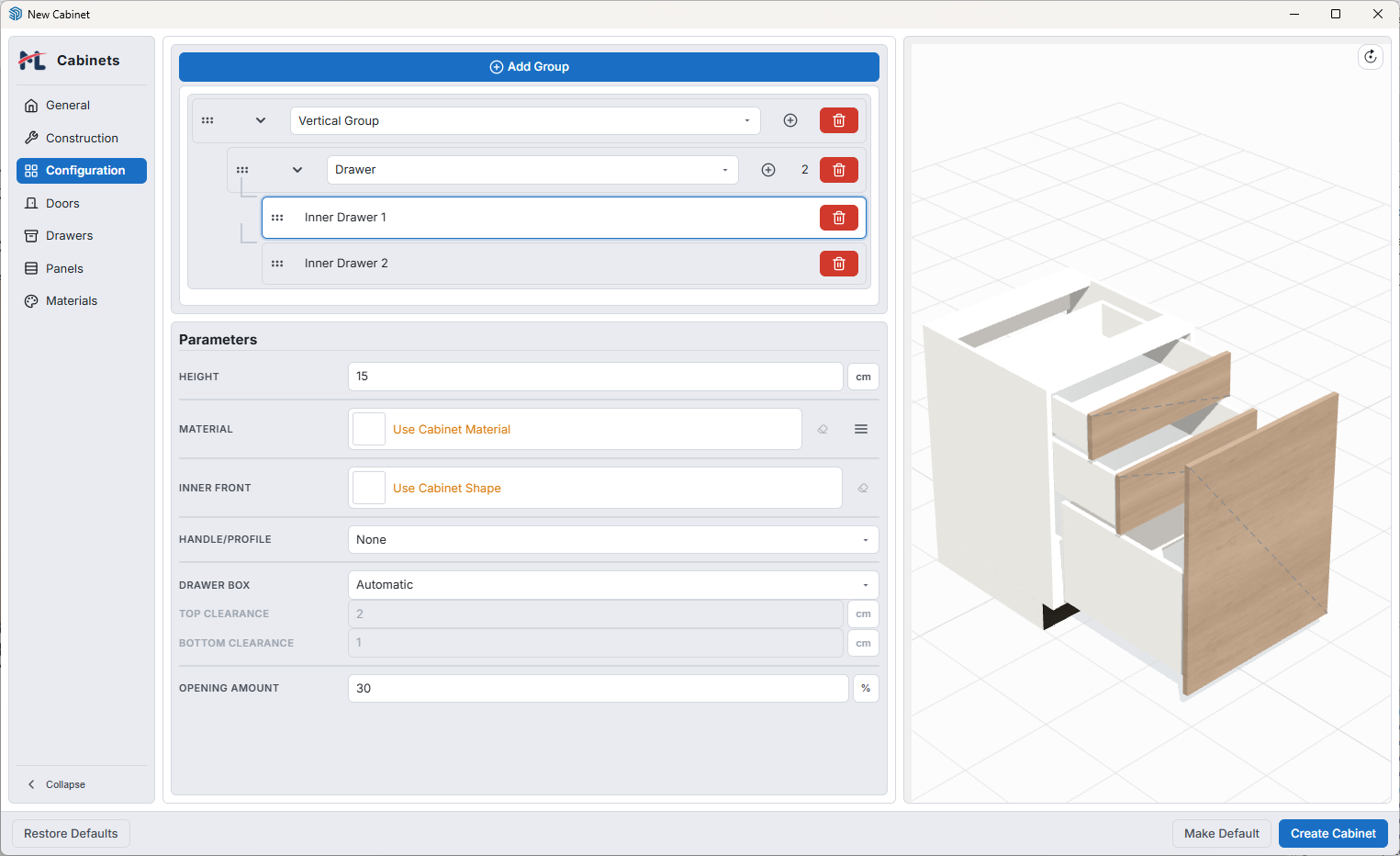Image resolution: width=1400 pixels, height=856 pixels.
Task: Clear material with eraser icon
Action: [823, 429]
